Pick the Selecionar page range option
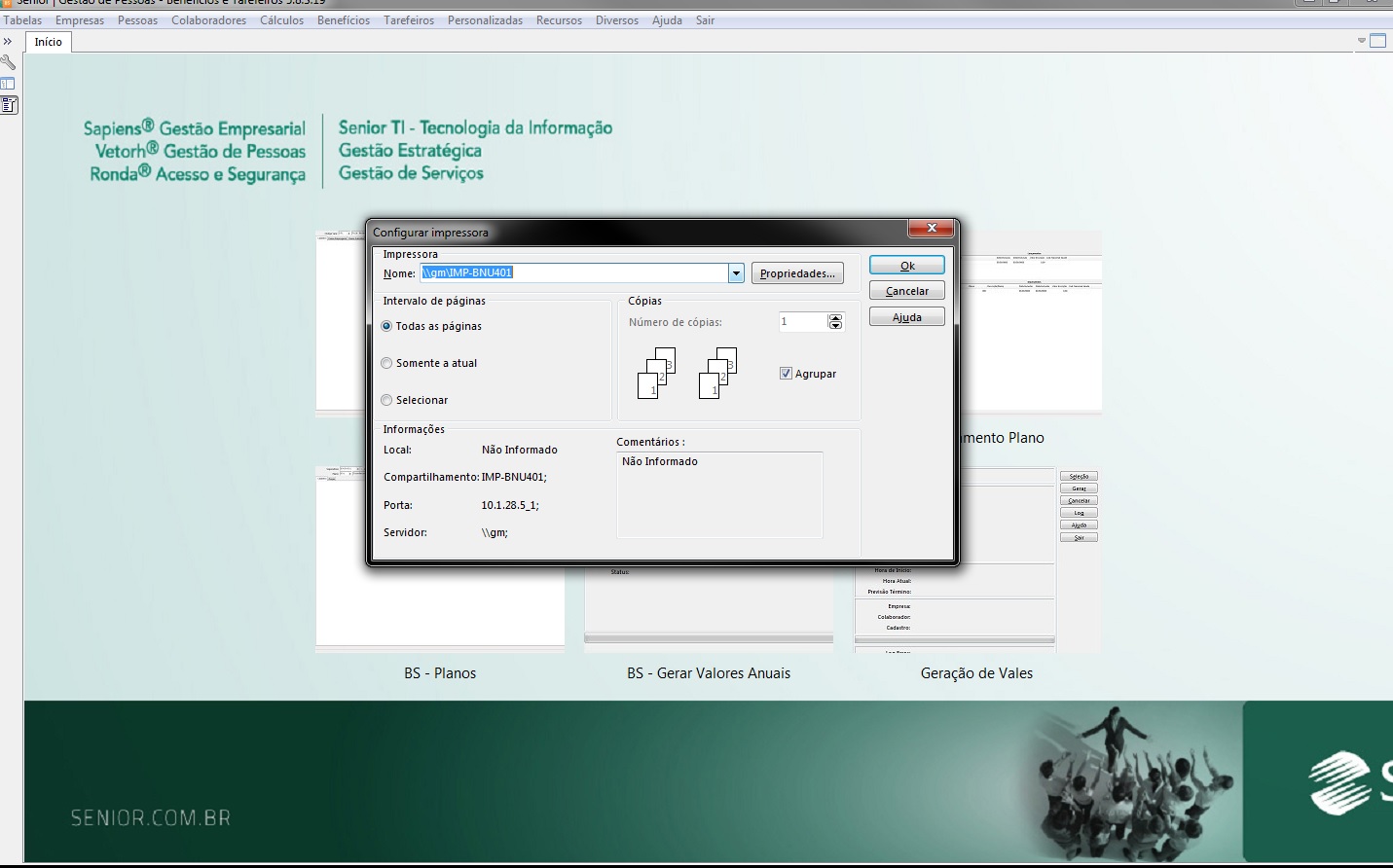Screen dimensions: 1393x868 [x=387, y=400]
